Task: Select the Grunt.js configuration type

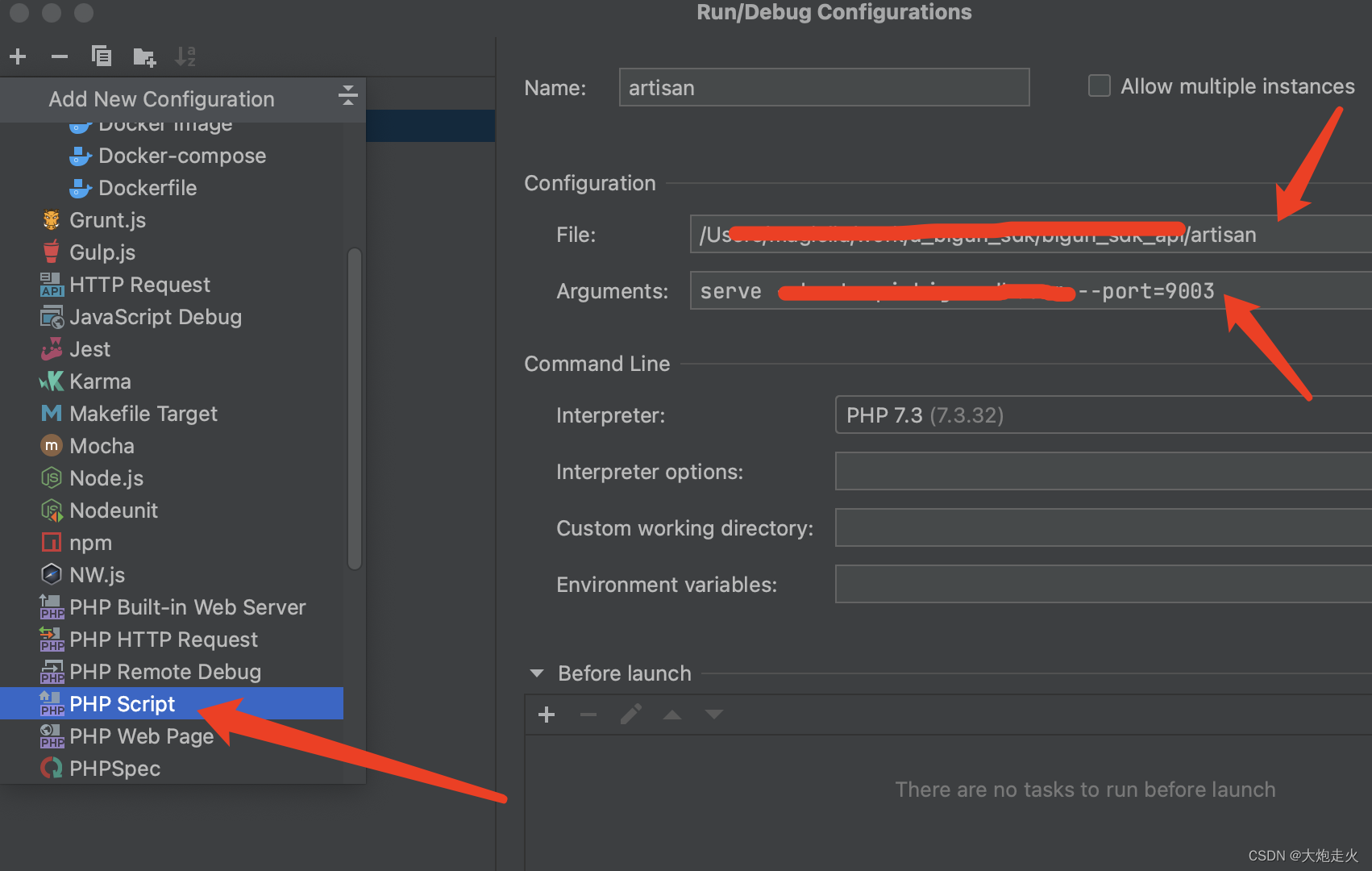Action: pyautogui.click(x=107, y=219)
